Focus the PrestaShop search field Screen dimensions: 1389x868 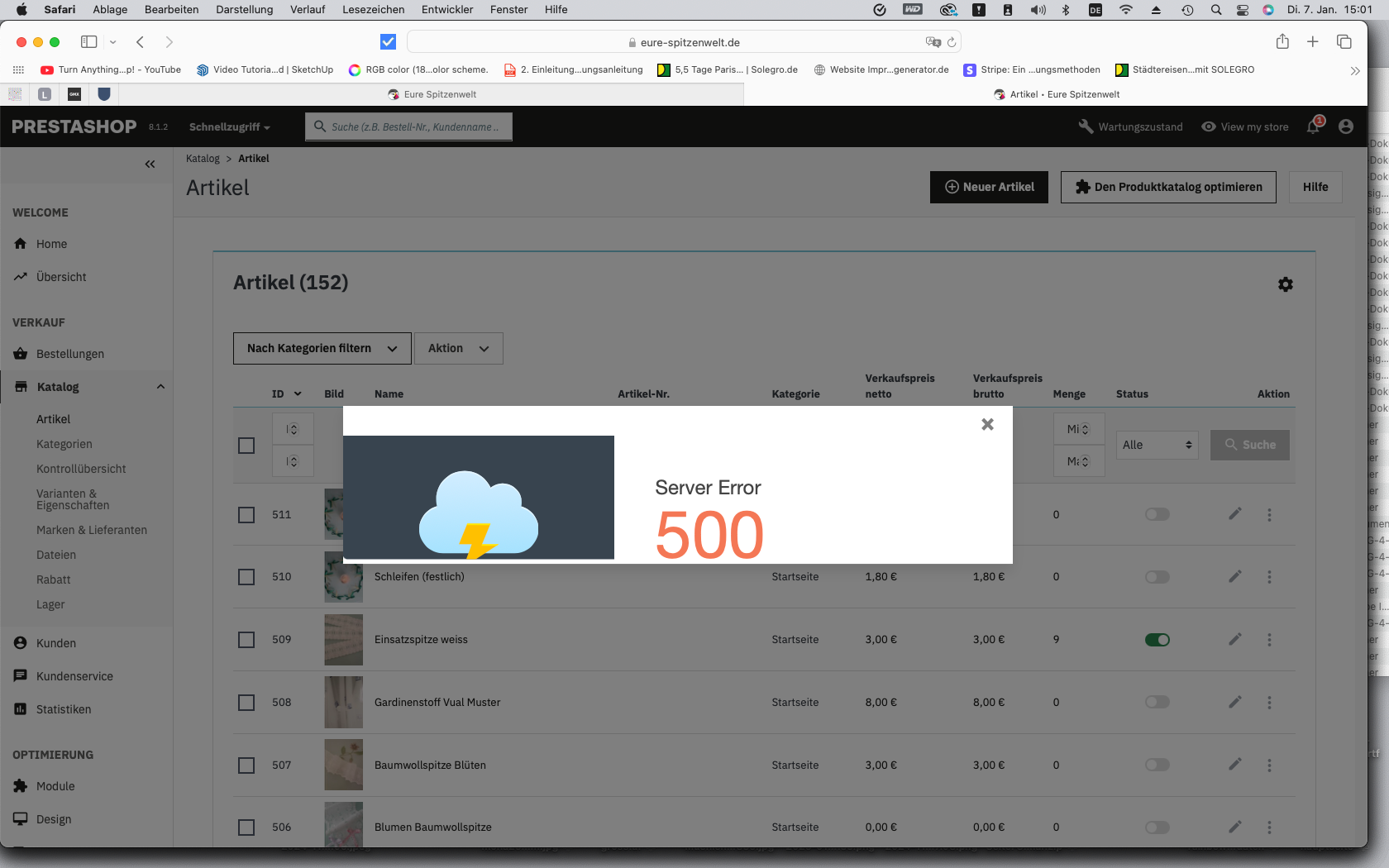point(409,126)
